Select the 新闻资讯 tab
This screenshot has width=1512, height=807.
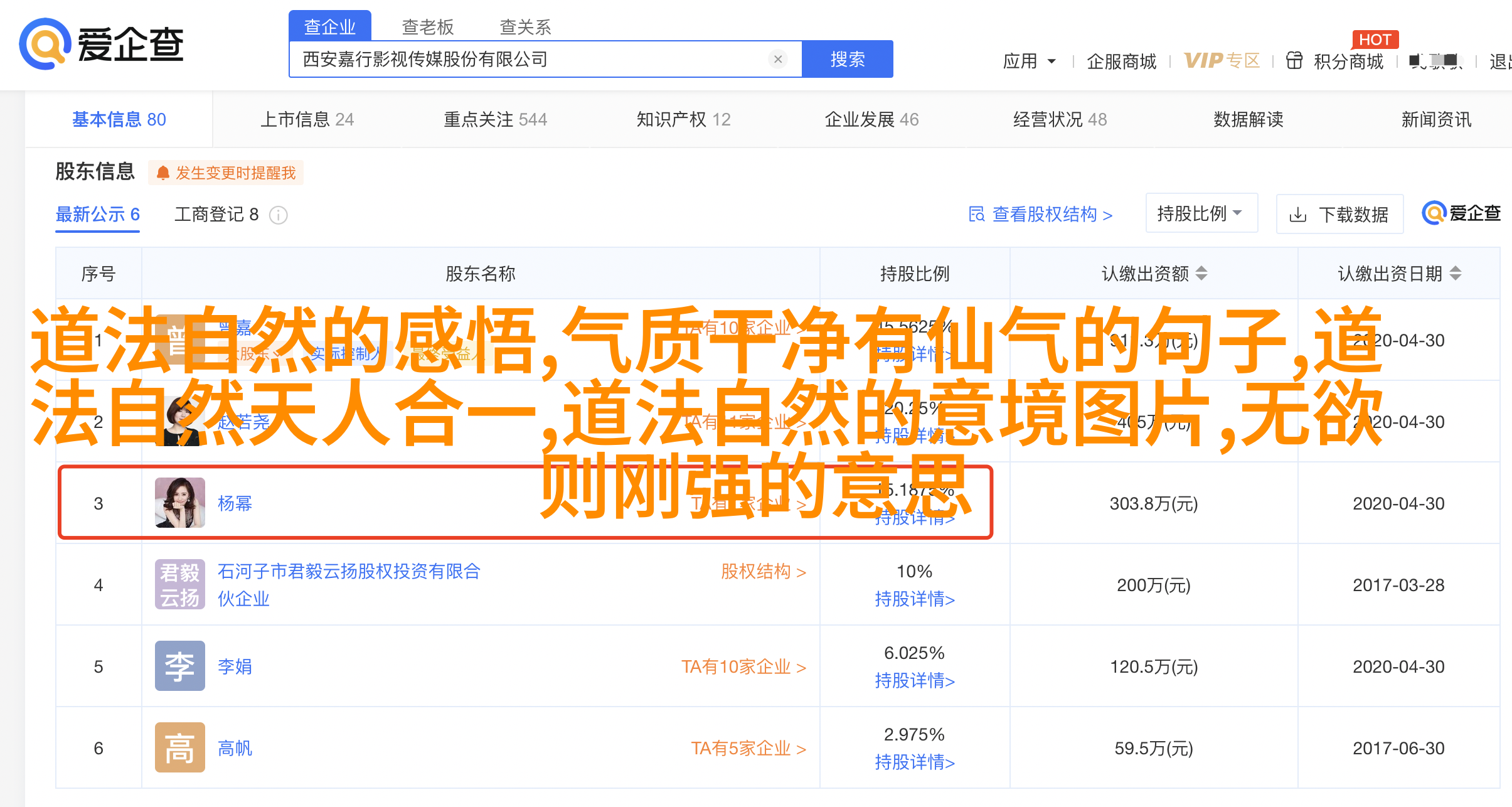click(x=1437, y=119)
